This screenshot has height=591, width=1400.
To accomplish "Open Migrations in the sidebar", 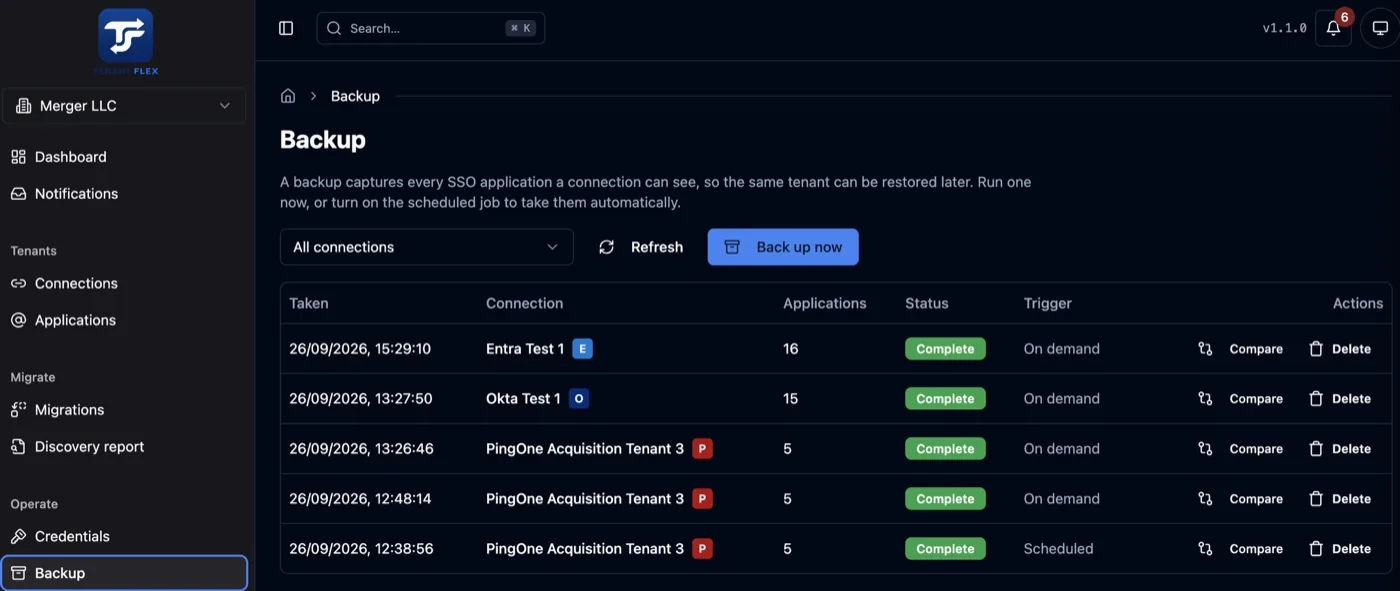I will 124,410.
